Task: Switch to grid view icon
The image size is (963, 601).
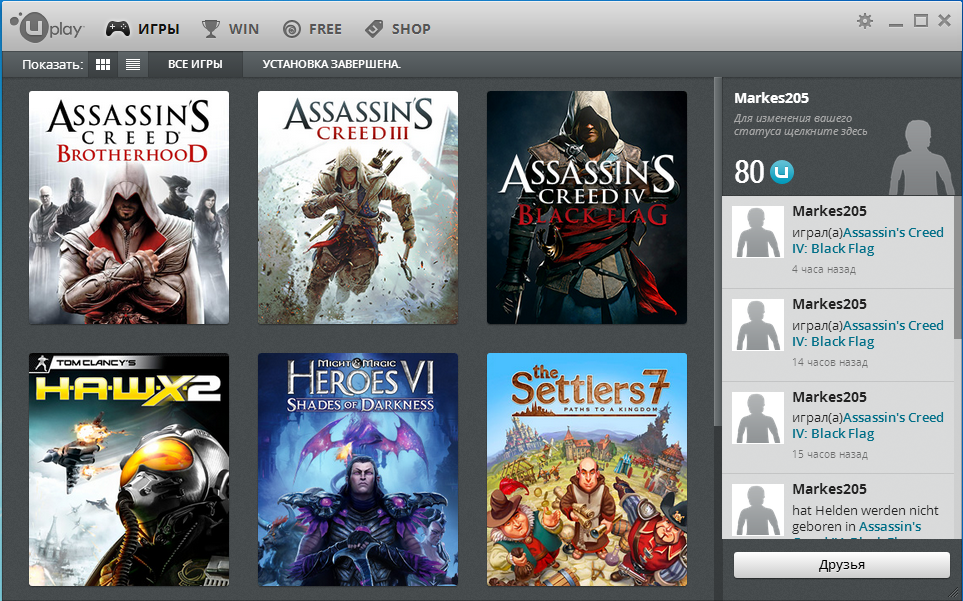Action: point(103,64)
